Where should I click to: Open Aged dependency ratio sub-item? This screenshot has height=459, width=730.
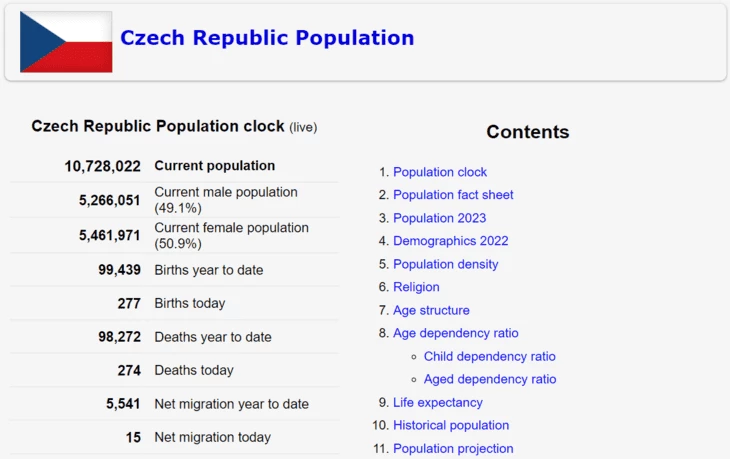tap(489, 379)
